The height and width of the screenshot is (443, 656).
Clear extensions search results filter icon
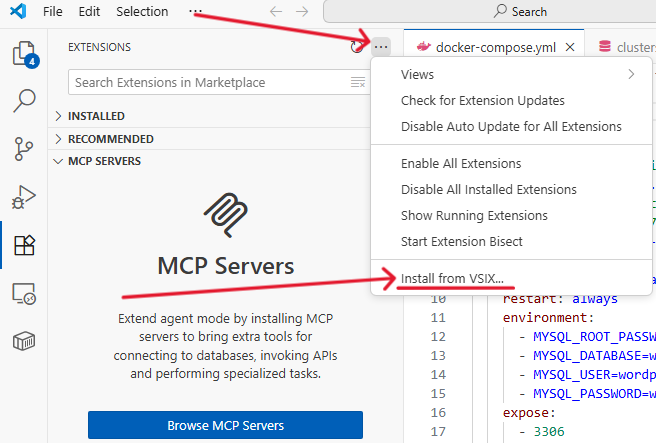358,82
